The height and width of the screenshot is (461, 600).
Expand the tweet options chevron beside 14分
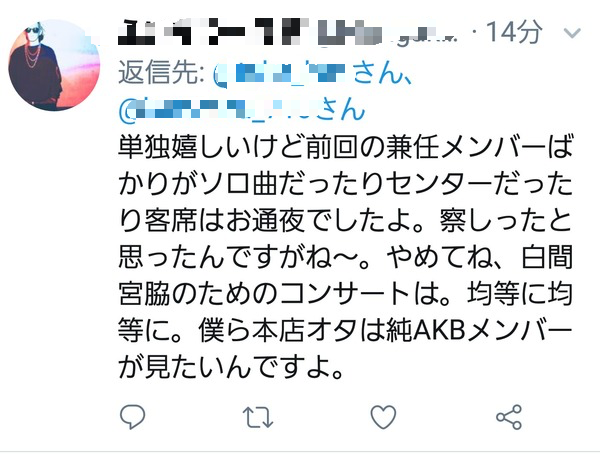572,33
